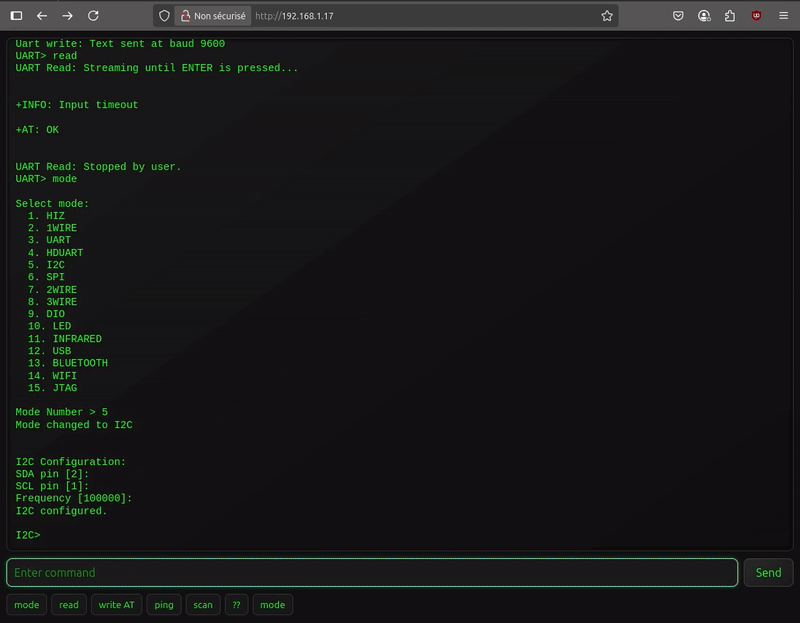Click the Non sécurisé lock warning

coord(212,16)
